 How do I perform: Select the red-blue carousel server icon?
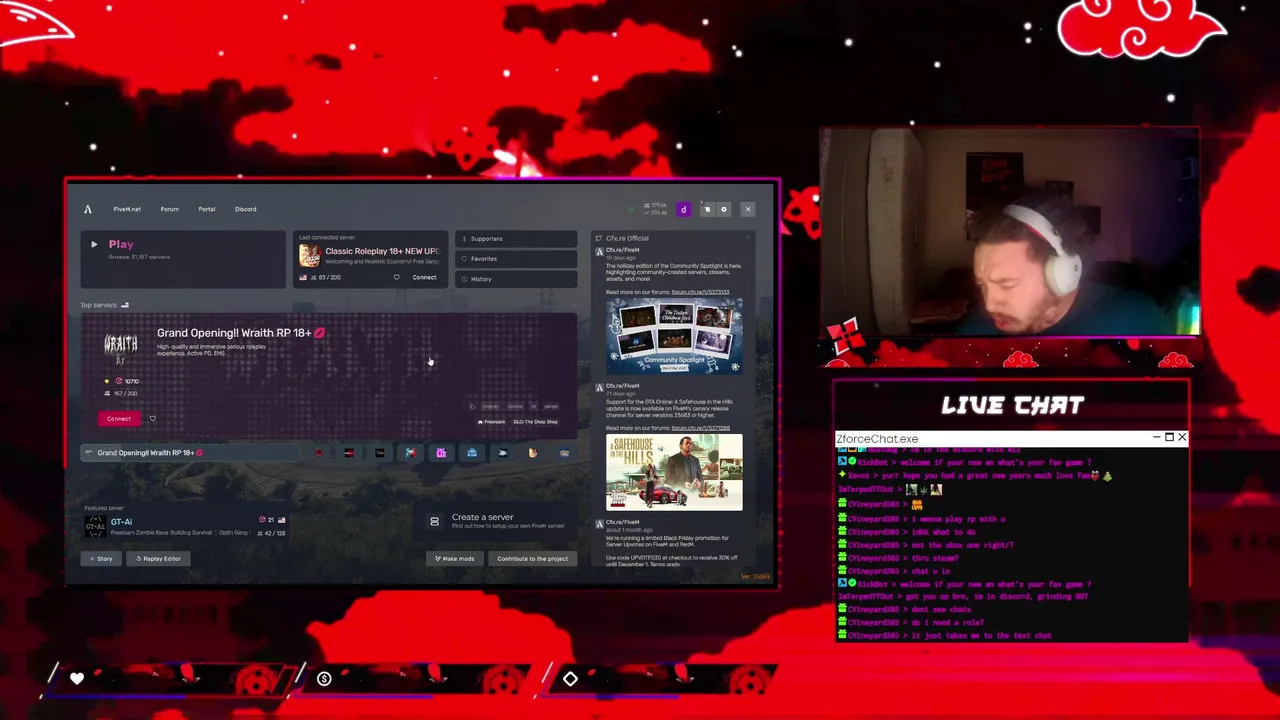[x=410, y=453]
